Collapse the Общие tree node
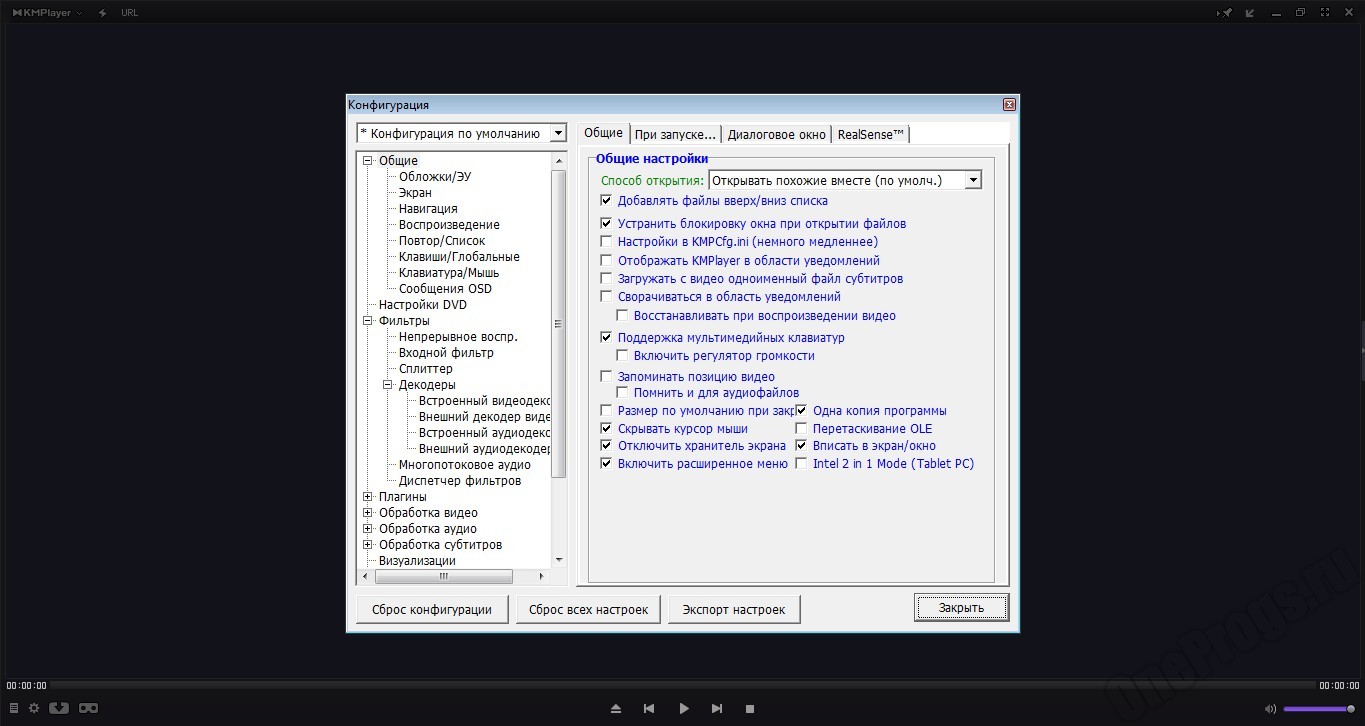 (x=368, y=161)
